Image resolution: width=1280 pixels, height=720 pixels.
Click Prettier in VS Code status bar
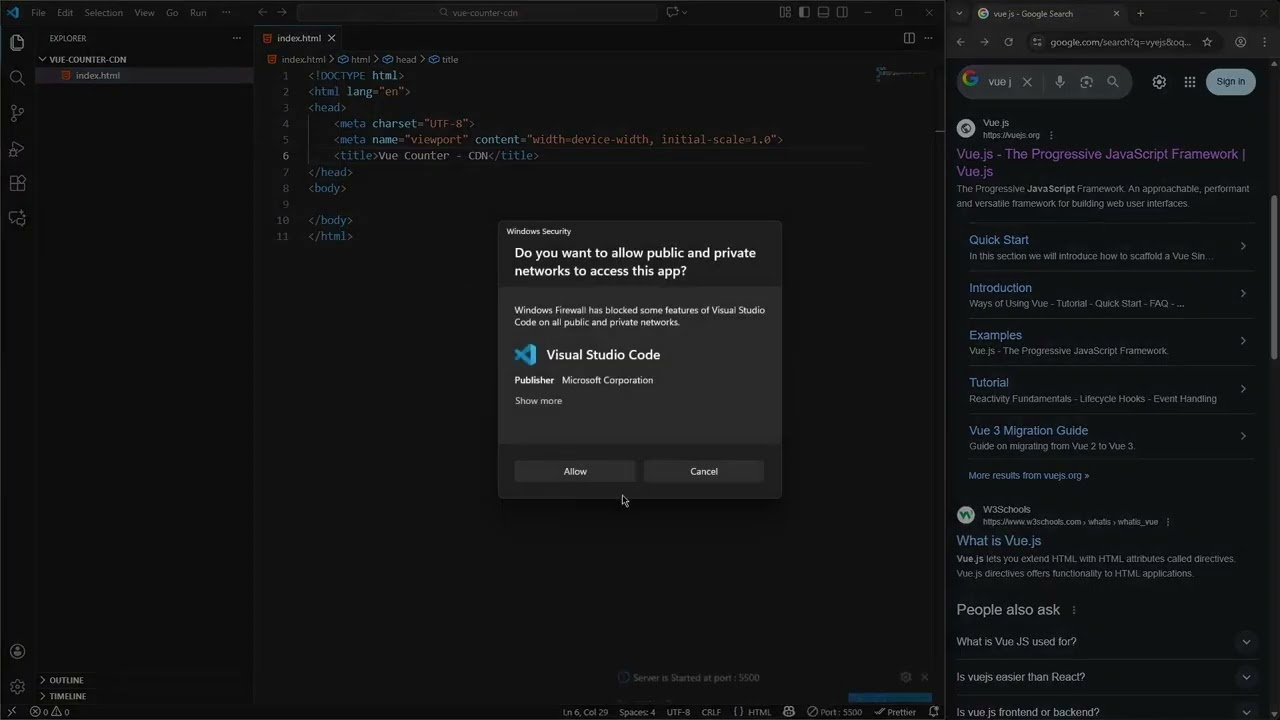point(895,712)
